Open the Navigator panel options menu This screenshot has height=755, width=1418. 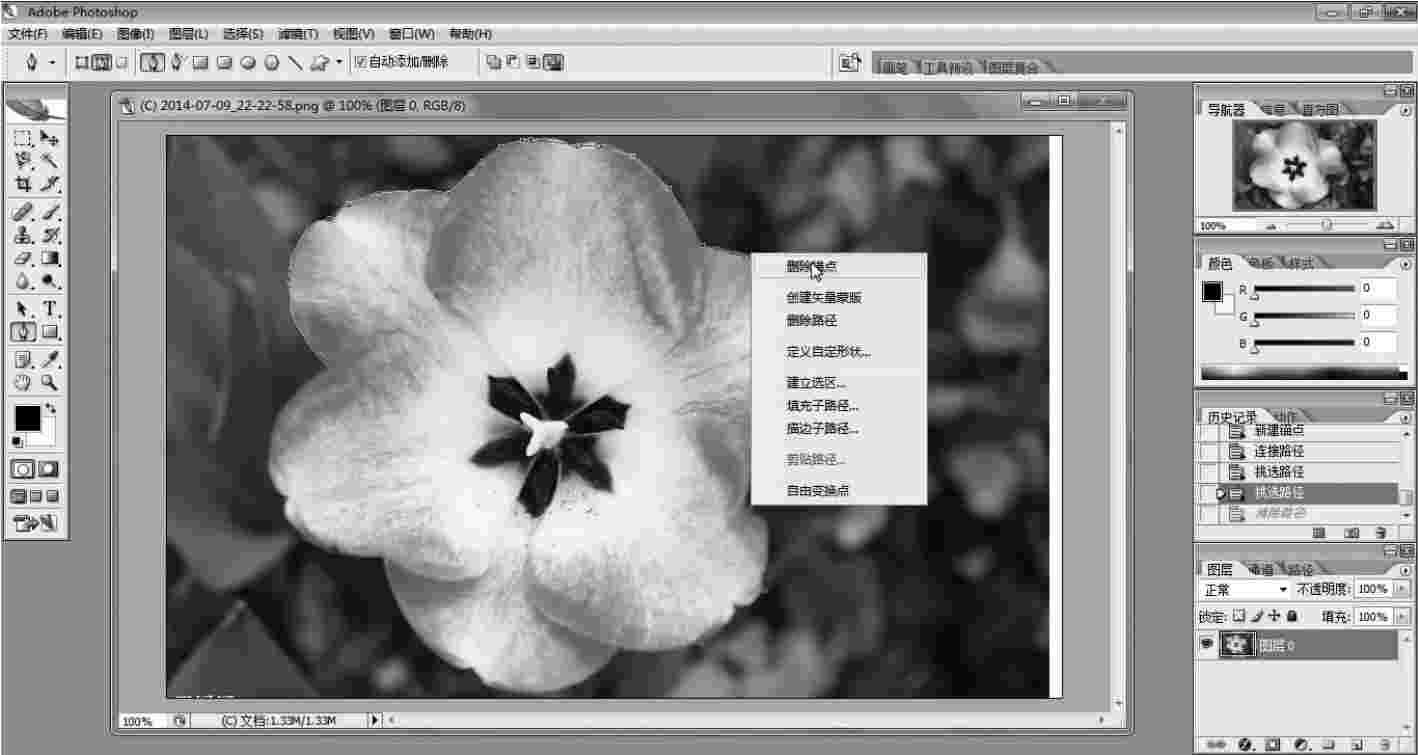tap(1407, 109)
